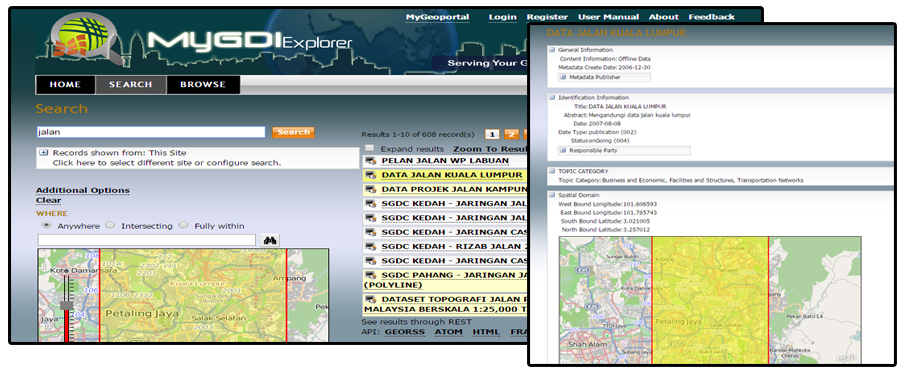Image resolution: width=915 pixels, height=375 pixels.
Task: Select the Intersecting radio button
Action: pos(110,225)
